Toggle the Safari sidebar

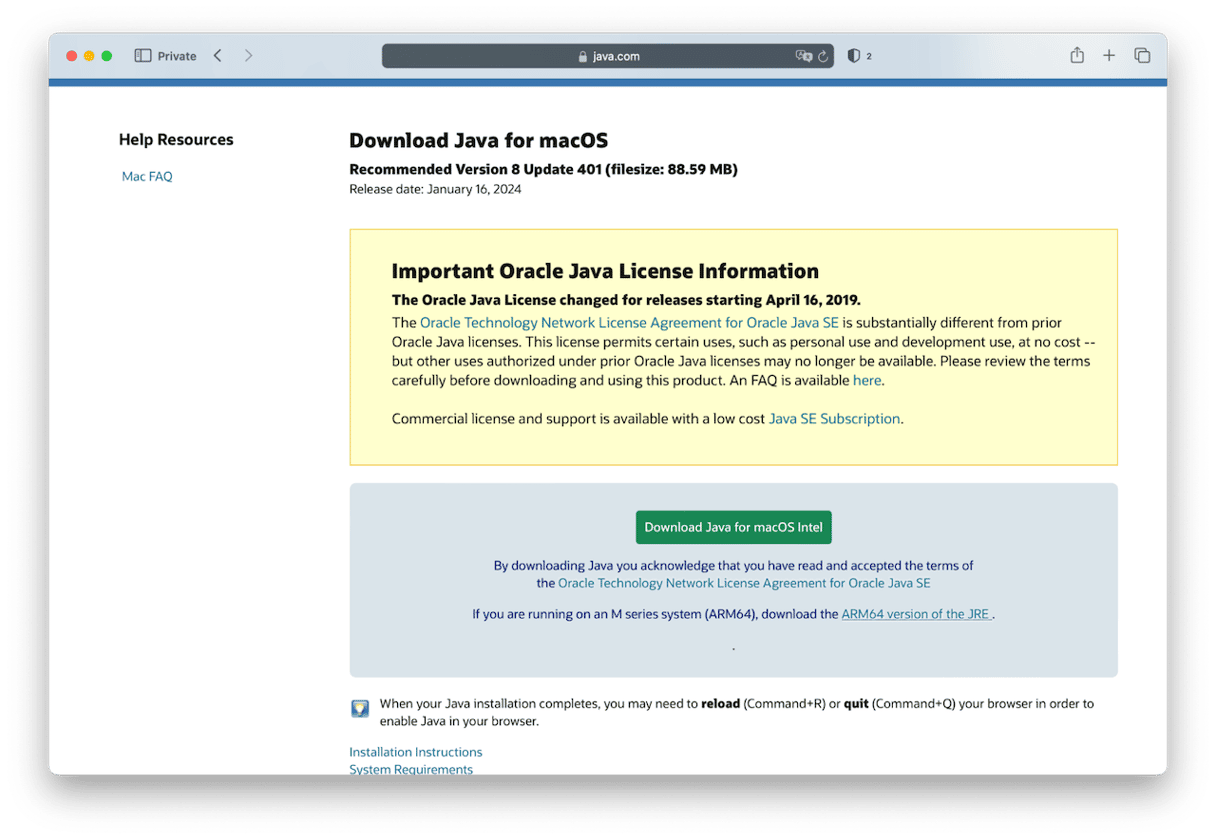point(141,55)
